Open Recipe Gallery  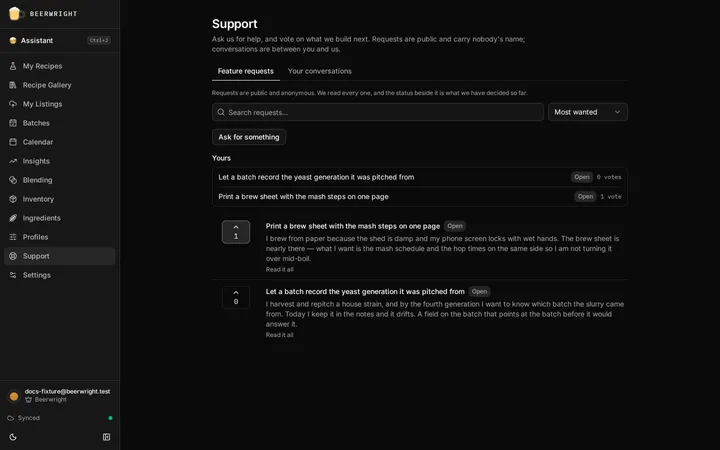click(x=60, y=85)
